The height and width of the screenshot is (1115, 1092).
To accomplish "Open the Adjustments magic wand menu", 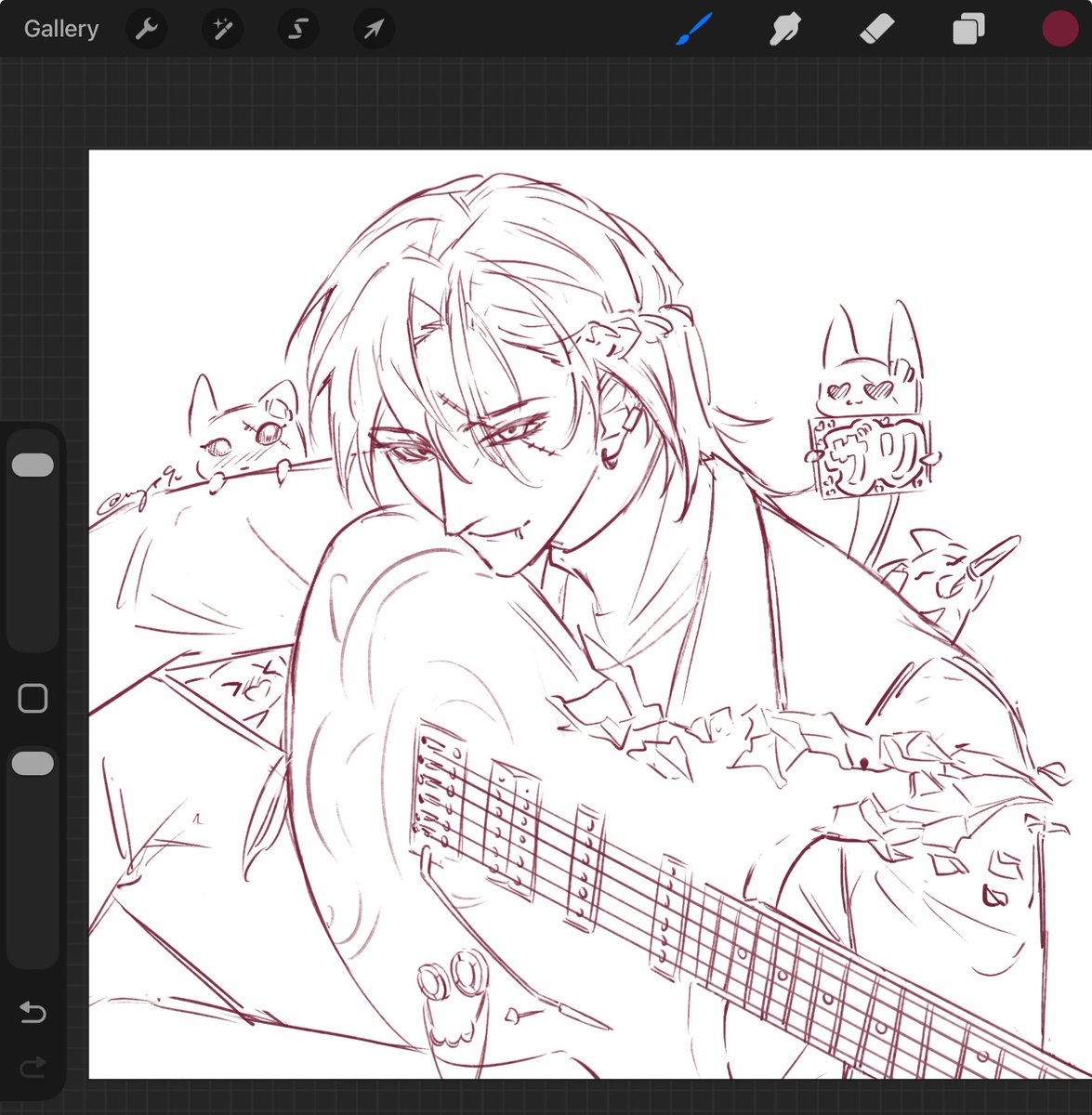I will [222, 29].
